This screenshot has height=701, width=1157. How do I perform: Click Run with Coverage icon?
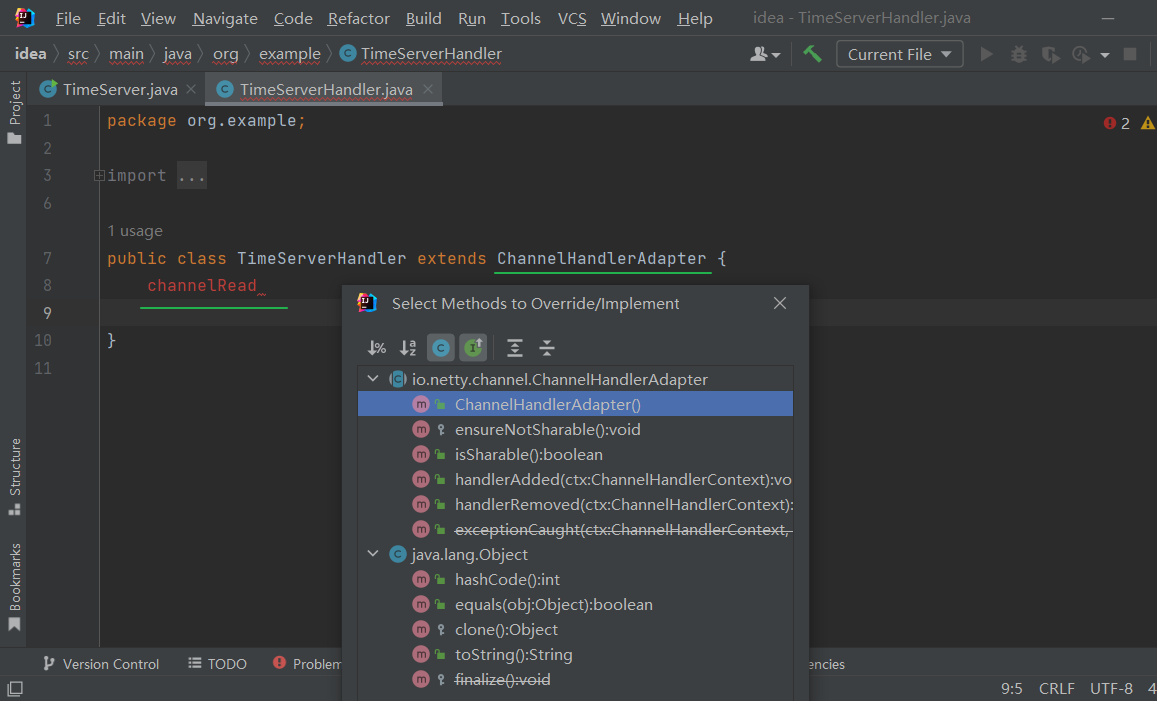tap(1050, 54)
